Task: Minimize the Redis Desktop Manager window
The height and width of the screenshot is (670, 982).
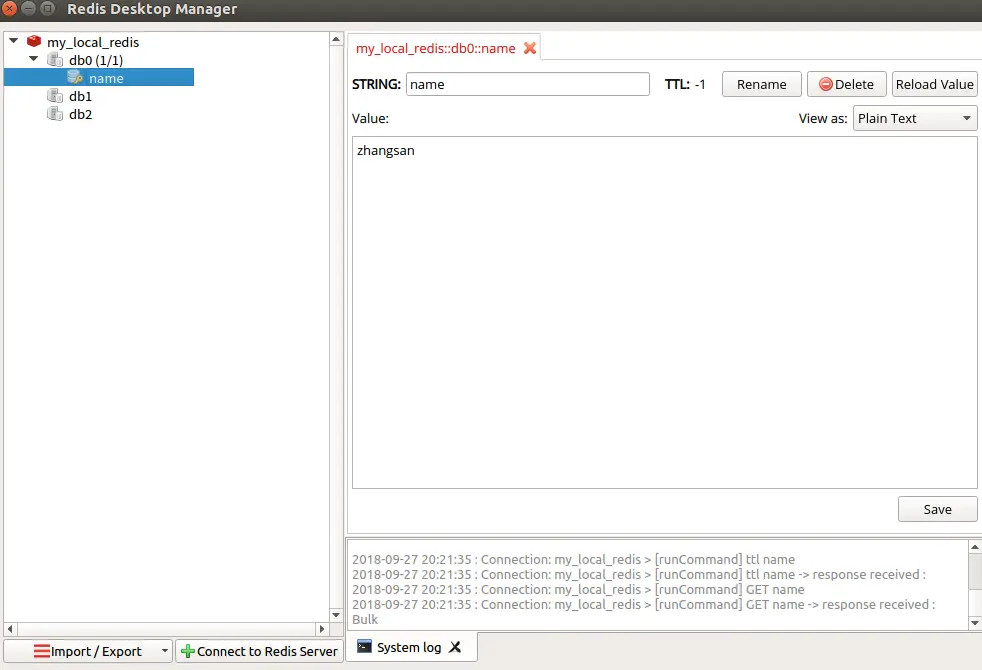Action: point(28,9)
